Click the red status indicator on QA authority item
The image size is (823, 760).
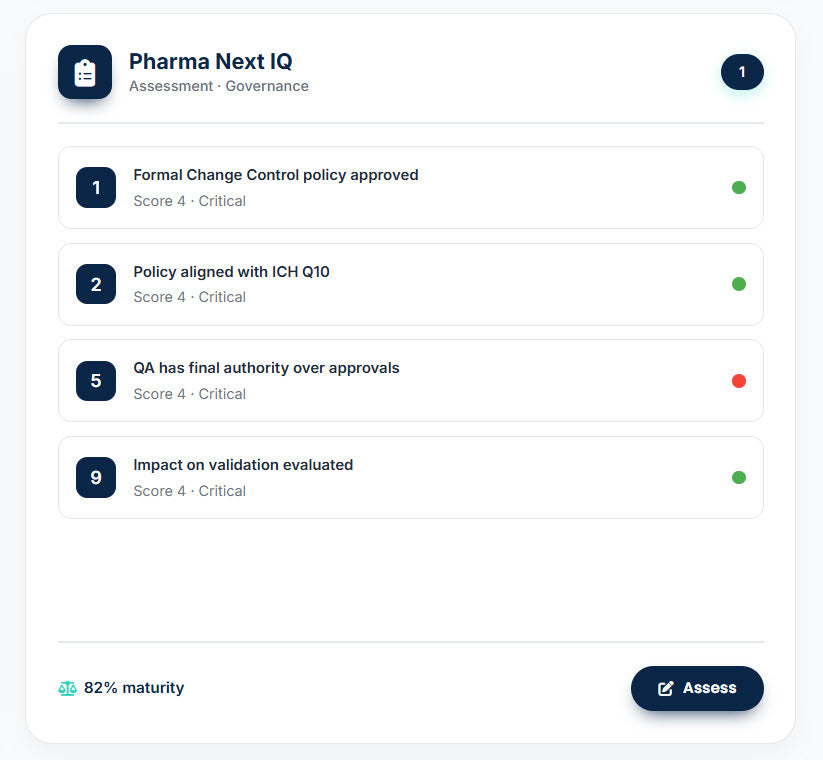point(739,380)
